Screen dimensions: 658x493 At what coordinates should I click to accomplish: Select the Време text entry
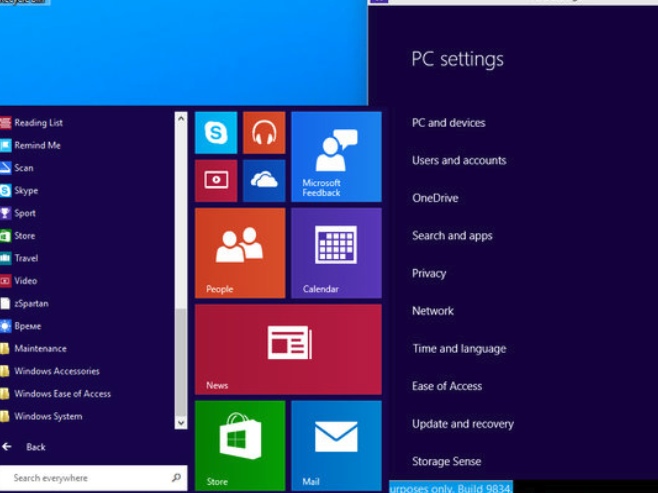coord(28,326)
